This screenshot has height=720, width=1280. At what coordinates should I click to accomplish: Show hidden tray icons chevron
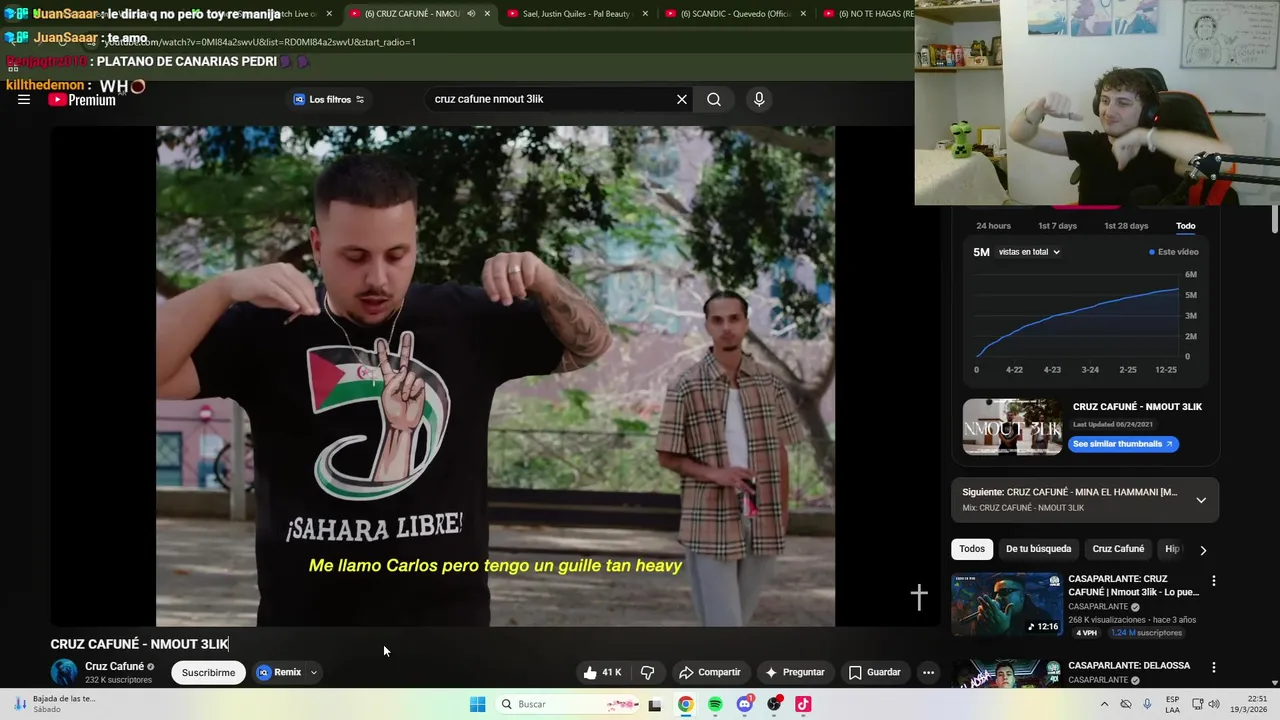(1105, 704)
